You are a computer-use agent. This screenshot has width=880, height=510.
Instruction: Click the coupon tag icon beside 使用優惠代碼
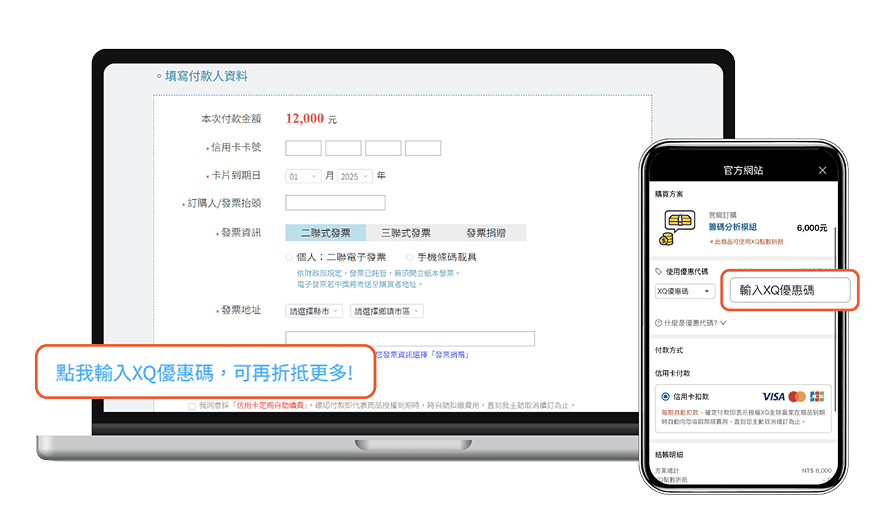click(658, 272)
